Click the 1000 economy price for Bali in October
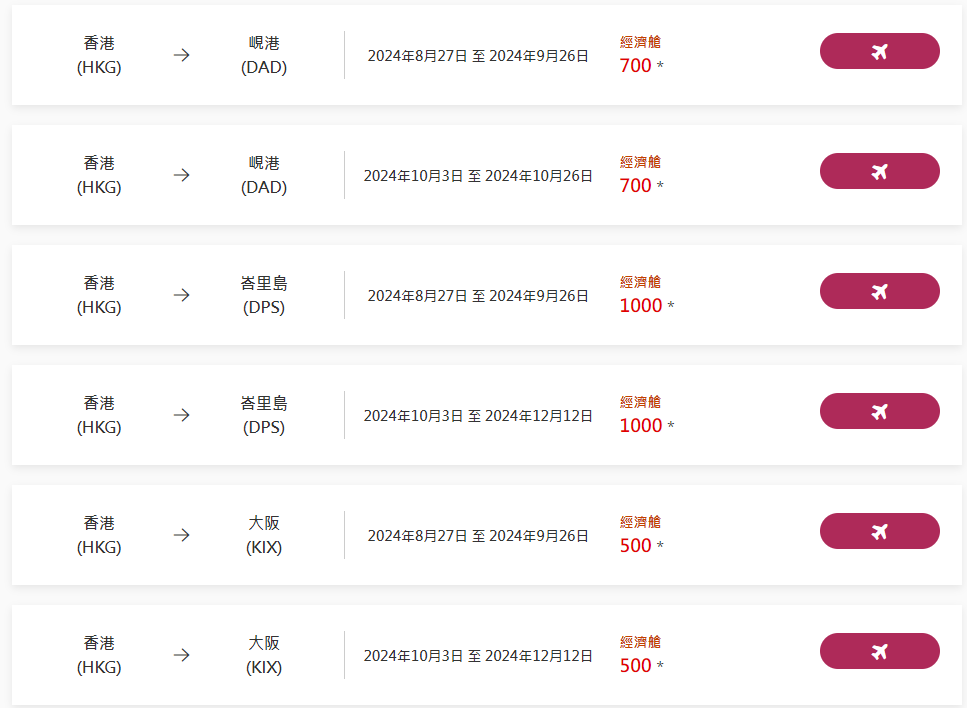The height and width of the screenshot is (708, 967). click(641, 426)
